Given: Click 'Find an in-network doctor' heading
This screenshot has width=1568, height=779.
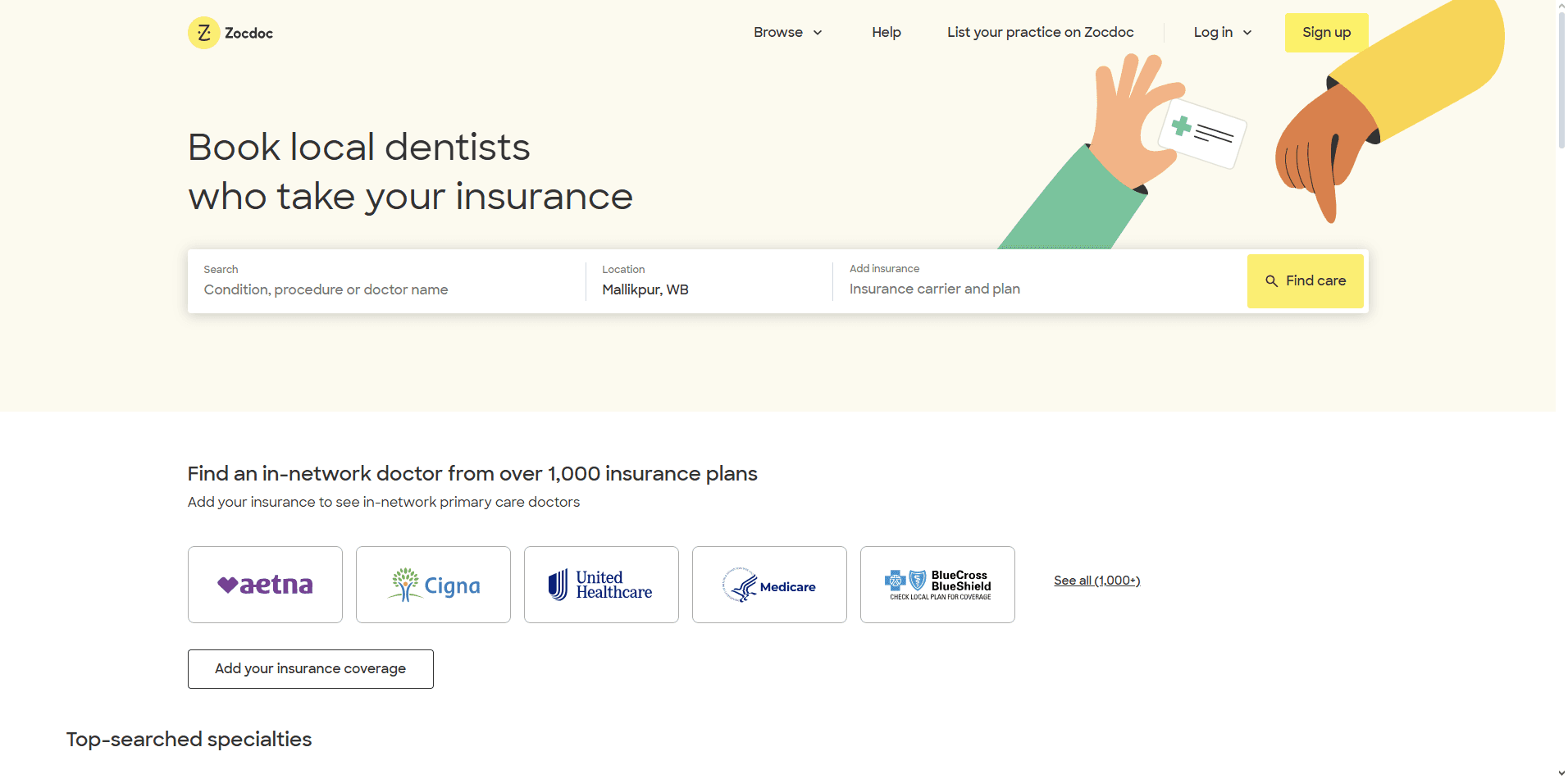Looking at the screenshot, I should [472, 474].
